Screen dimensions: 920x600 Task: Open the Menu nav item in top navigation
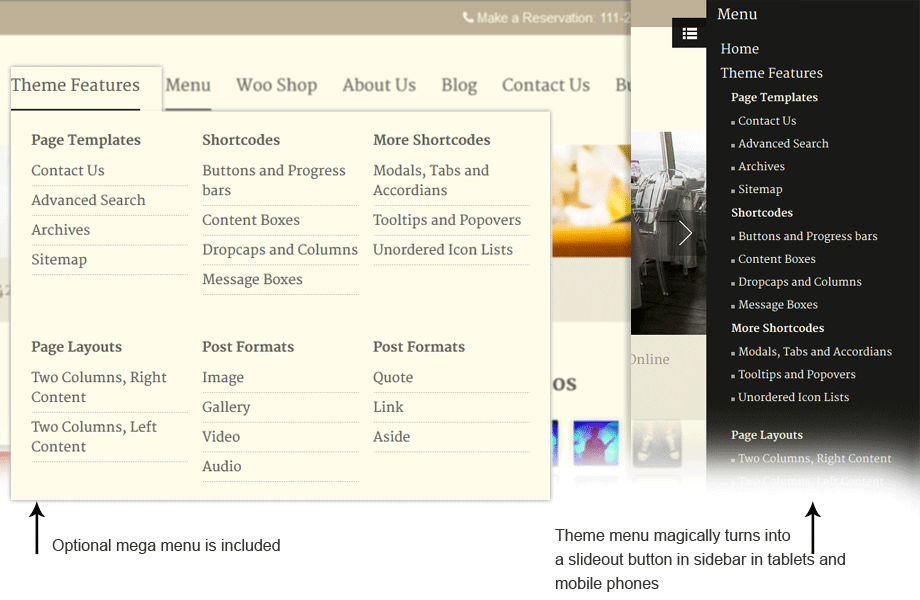click(x=188, y=85)
